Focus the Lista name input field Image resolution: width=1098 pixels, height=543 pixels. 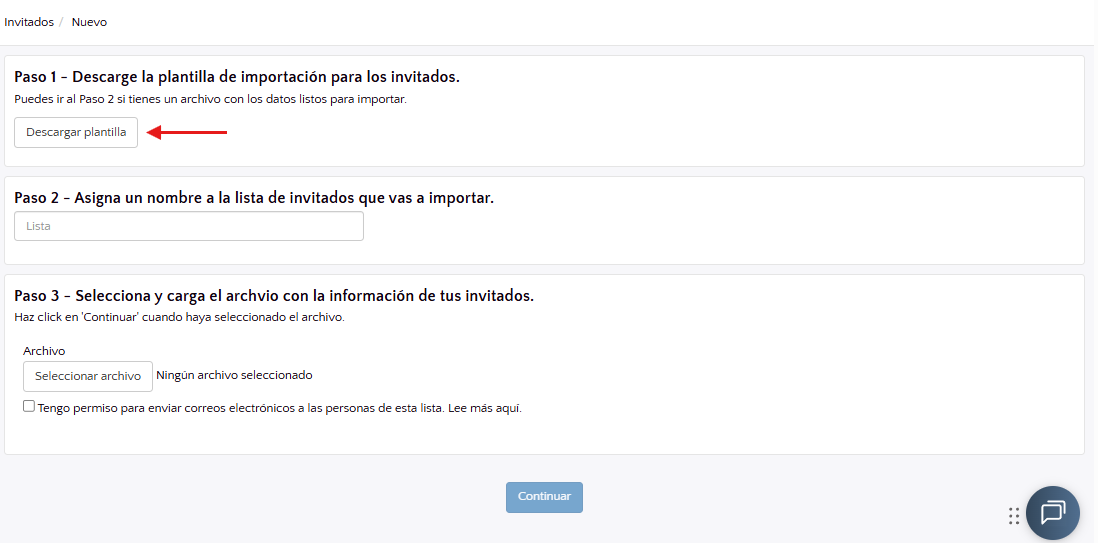189,226
